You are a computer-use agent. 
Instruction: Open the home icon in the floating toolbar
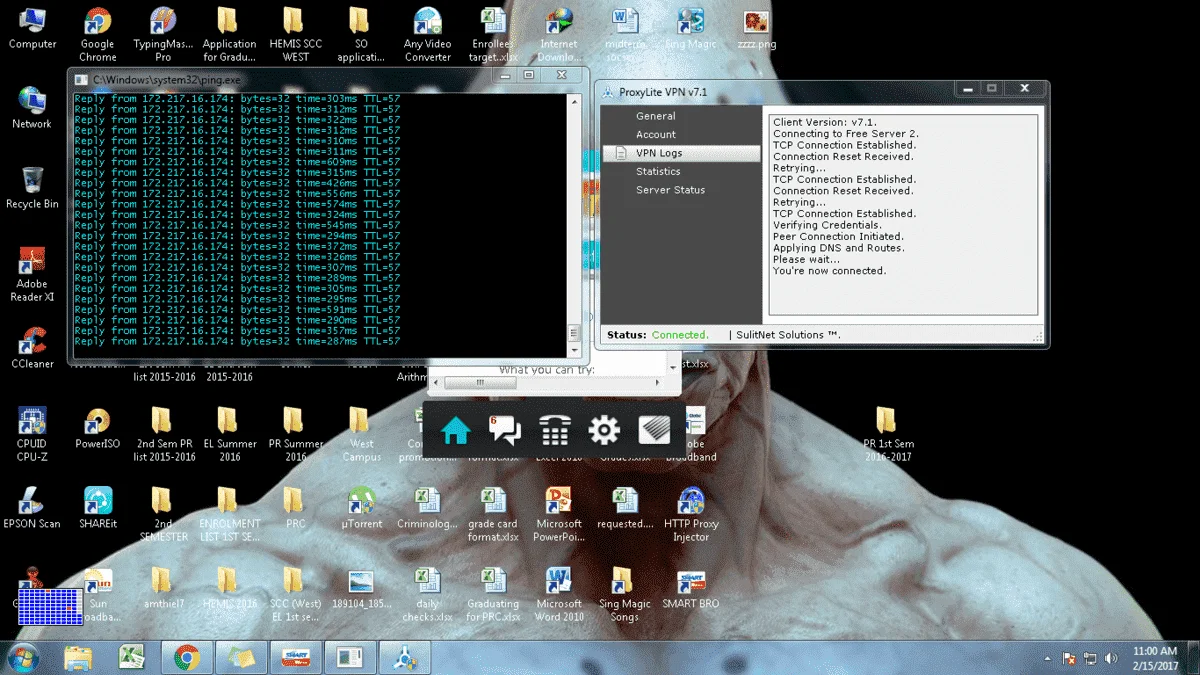pos(456,431)
